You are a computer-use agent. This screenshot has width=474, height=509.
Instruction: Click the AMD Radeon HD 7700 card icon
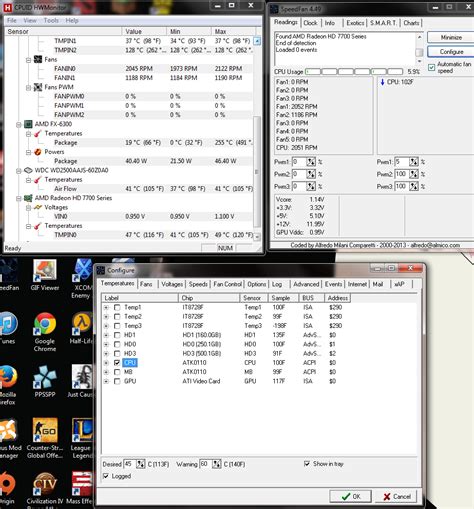pos(28,198)
